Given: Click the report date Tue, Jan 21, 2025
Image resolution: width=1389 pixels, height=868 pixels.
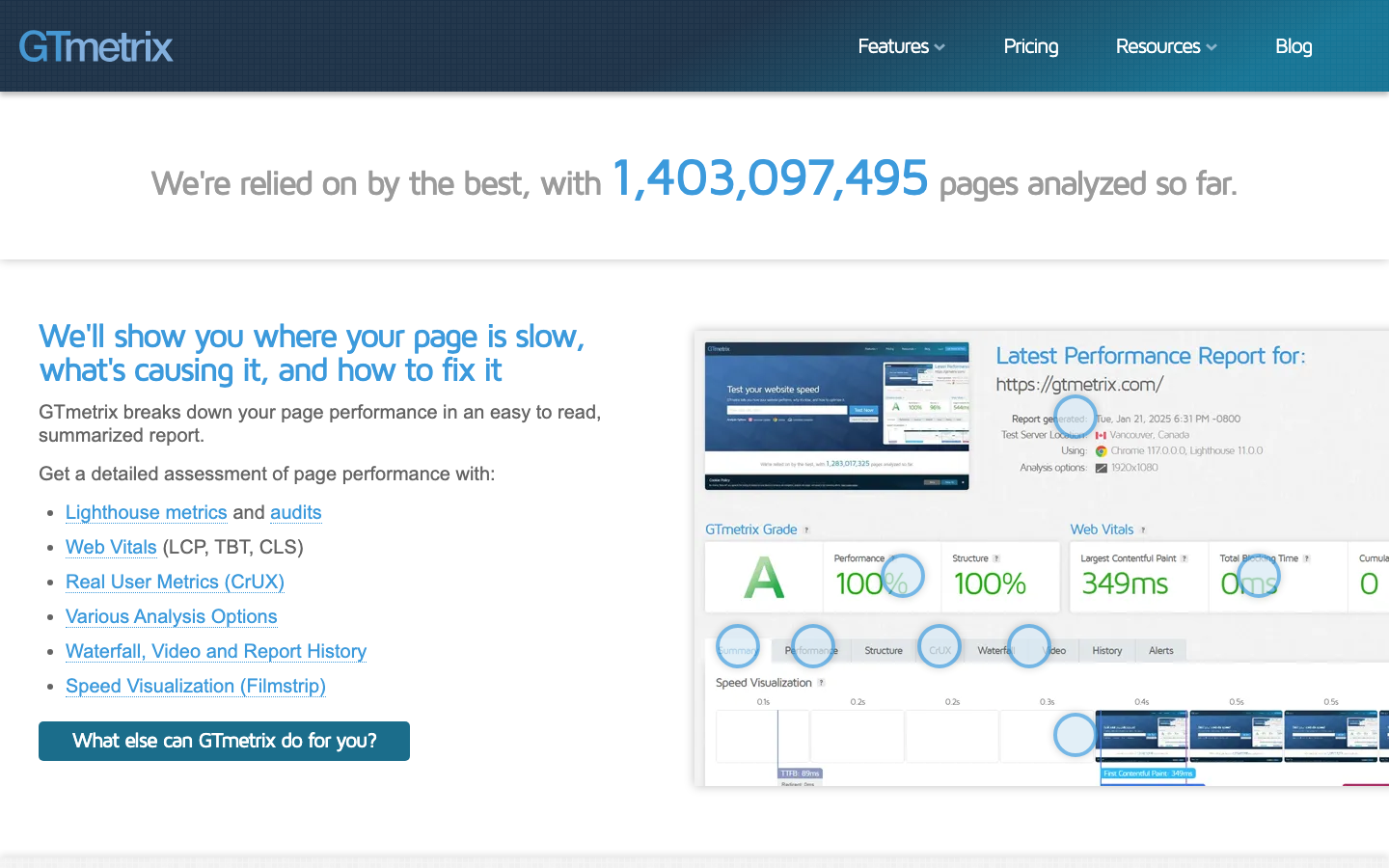Looking at the screenshot, I should (1168, 419).
